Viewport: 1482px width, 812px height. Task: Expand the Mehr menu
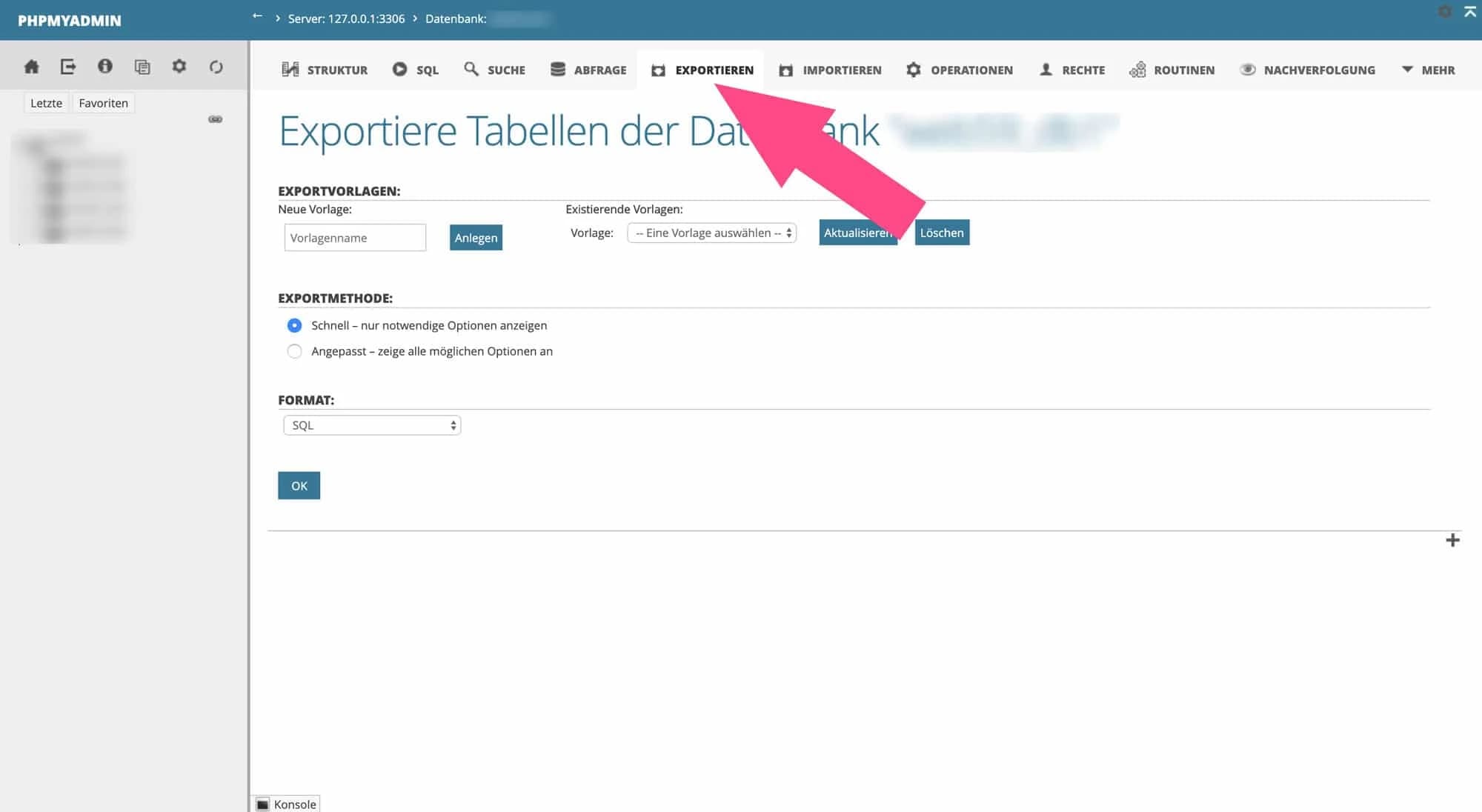pos(1429,69)
